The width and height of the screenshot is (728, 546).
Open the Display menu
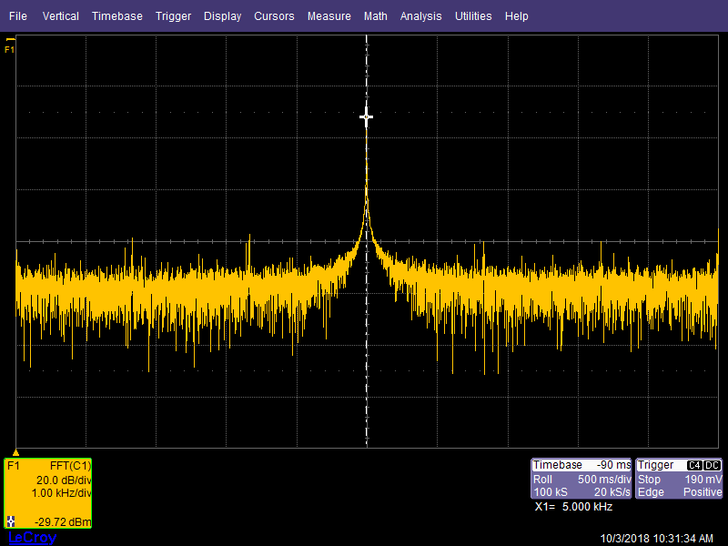coord(222,16)
